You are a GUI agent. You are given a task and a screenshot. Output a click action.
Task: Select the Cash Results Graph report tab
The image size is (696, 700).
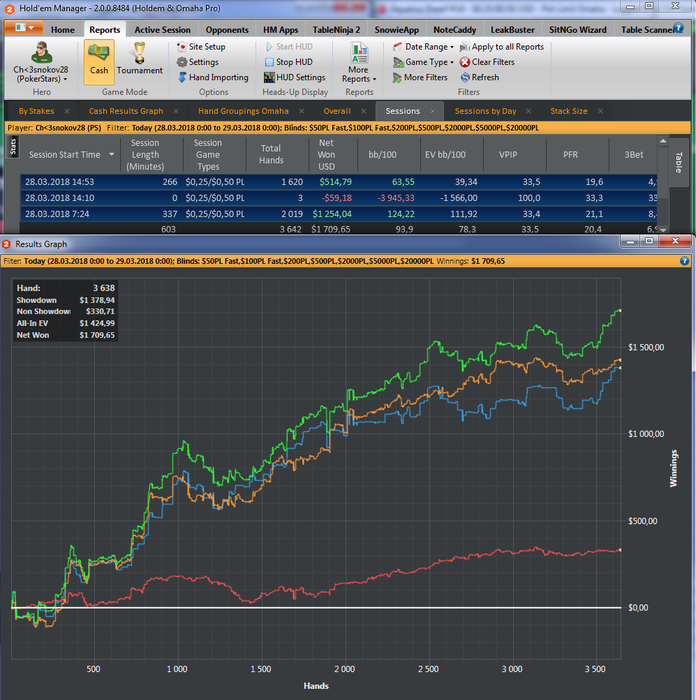pos(126,111)
